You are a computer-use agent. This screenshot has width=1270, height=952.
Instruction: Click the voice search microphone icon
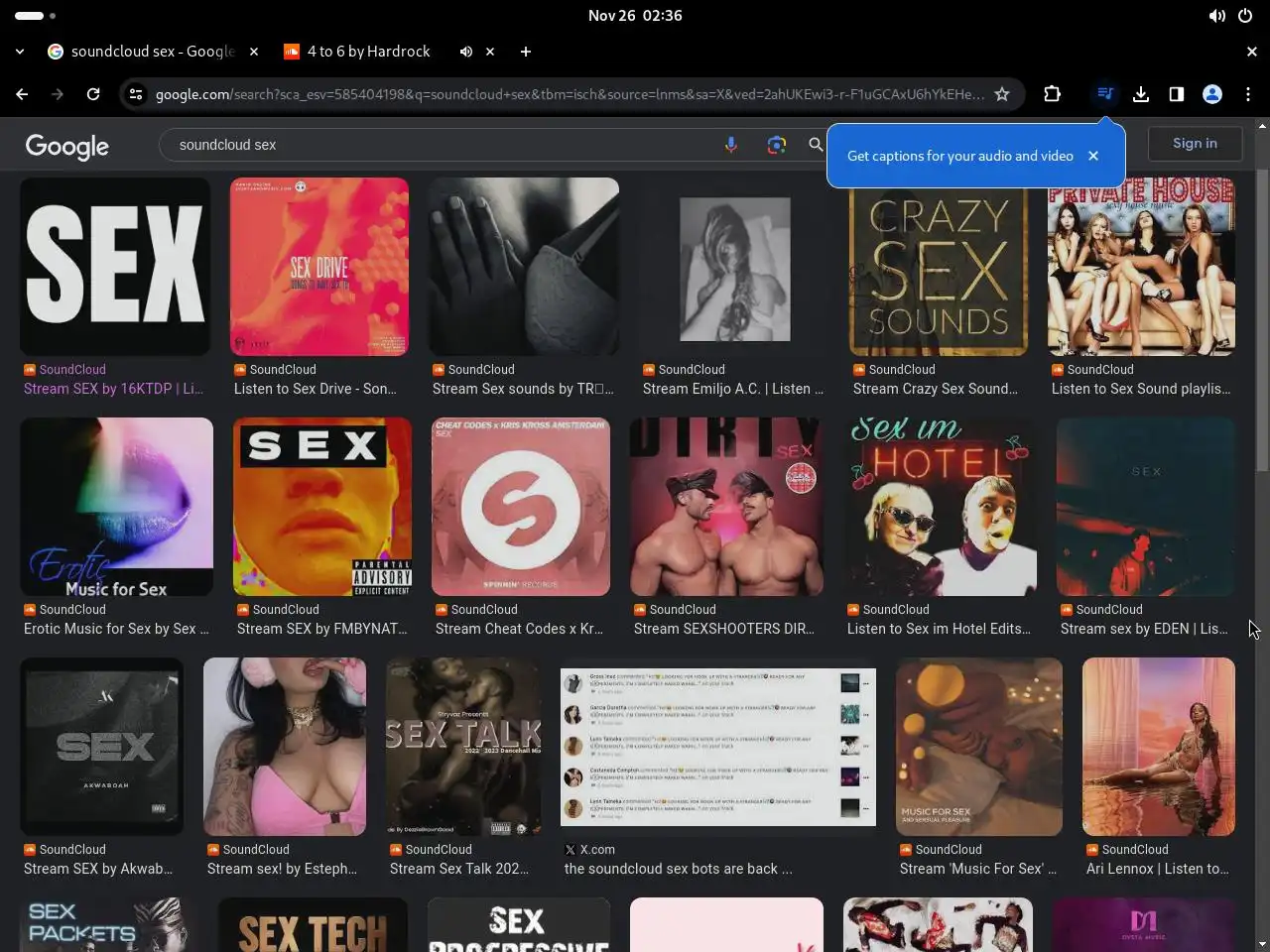coord(731,145)
